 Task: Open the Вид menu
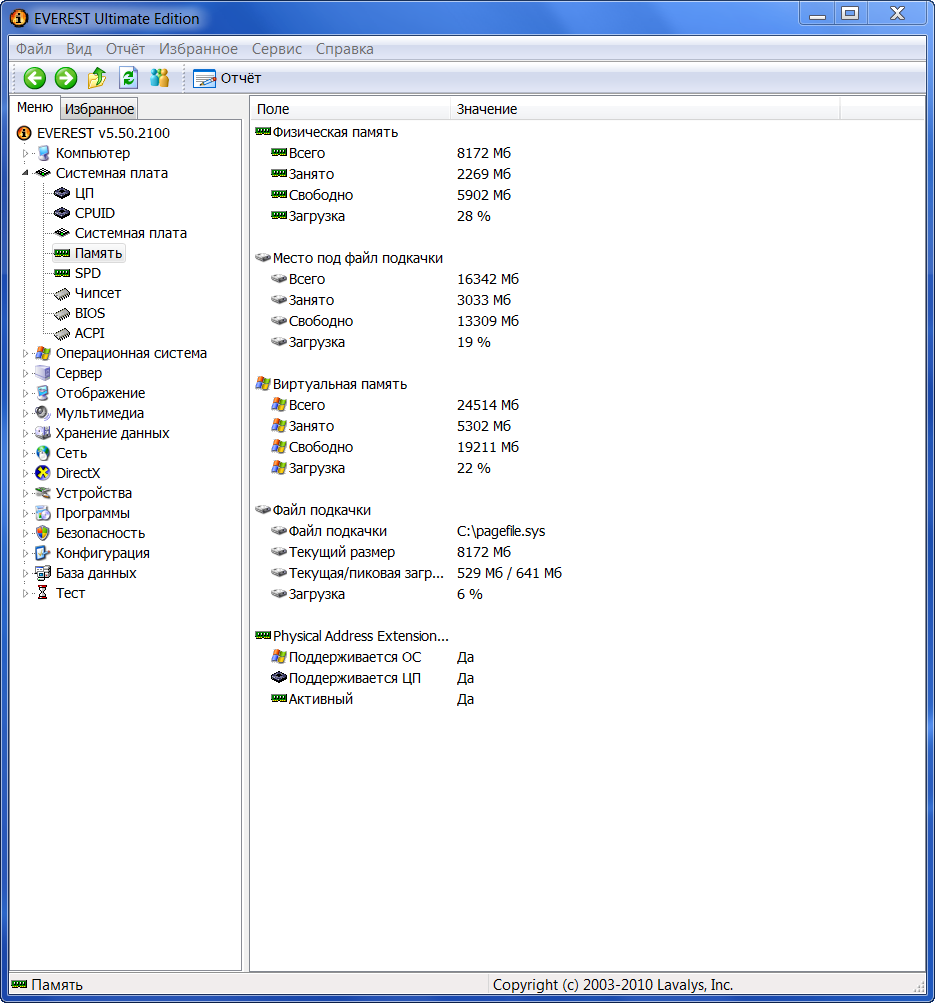coord(79,49)
